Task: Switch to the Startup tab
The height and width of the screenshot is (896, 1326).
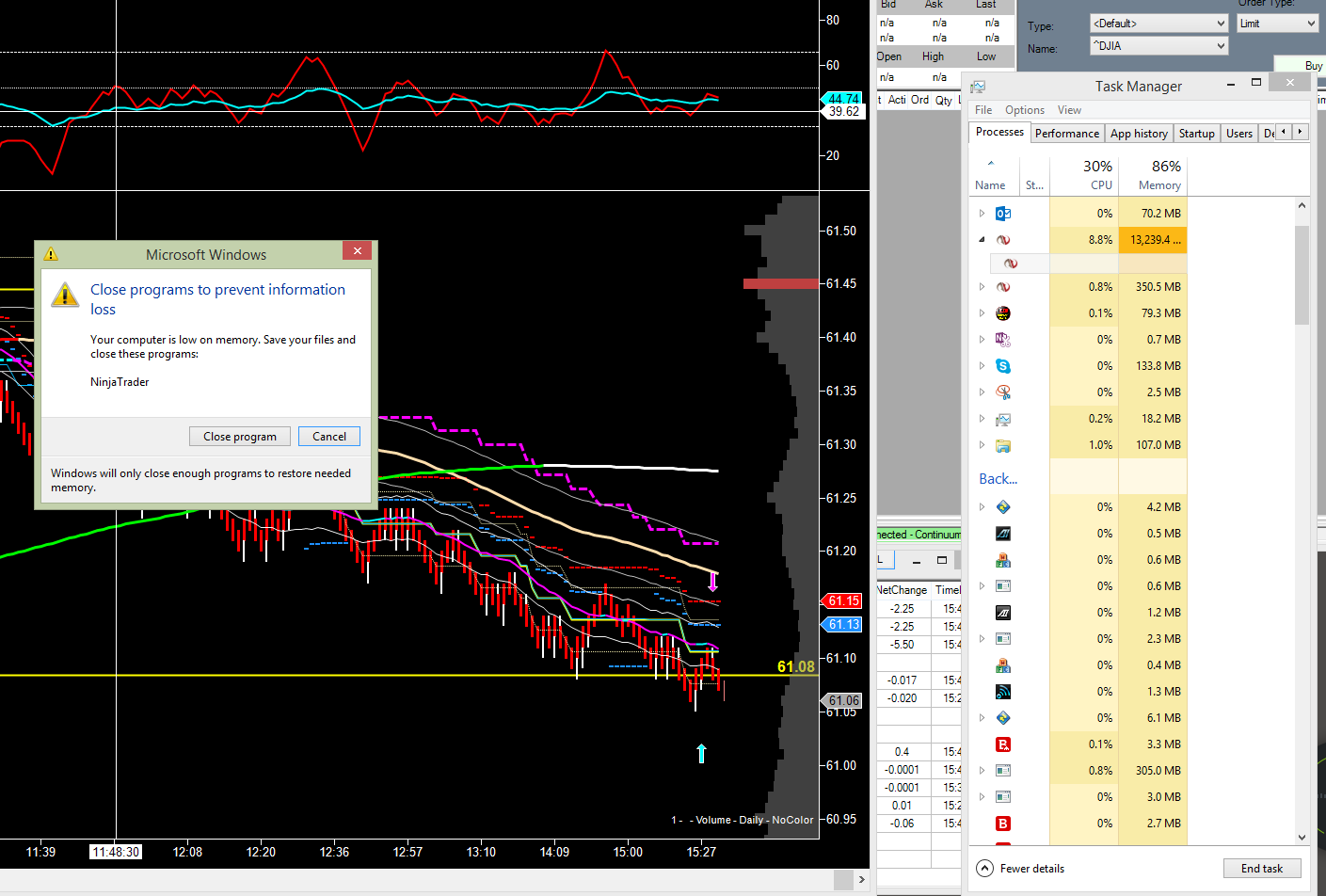Action: coord(1197,134)
